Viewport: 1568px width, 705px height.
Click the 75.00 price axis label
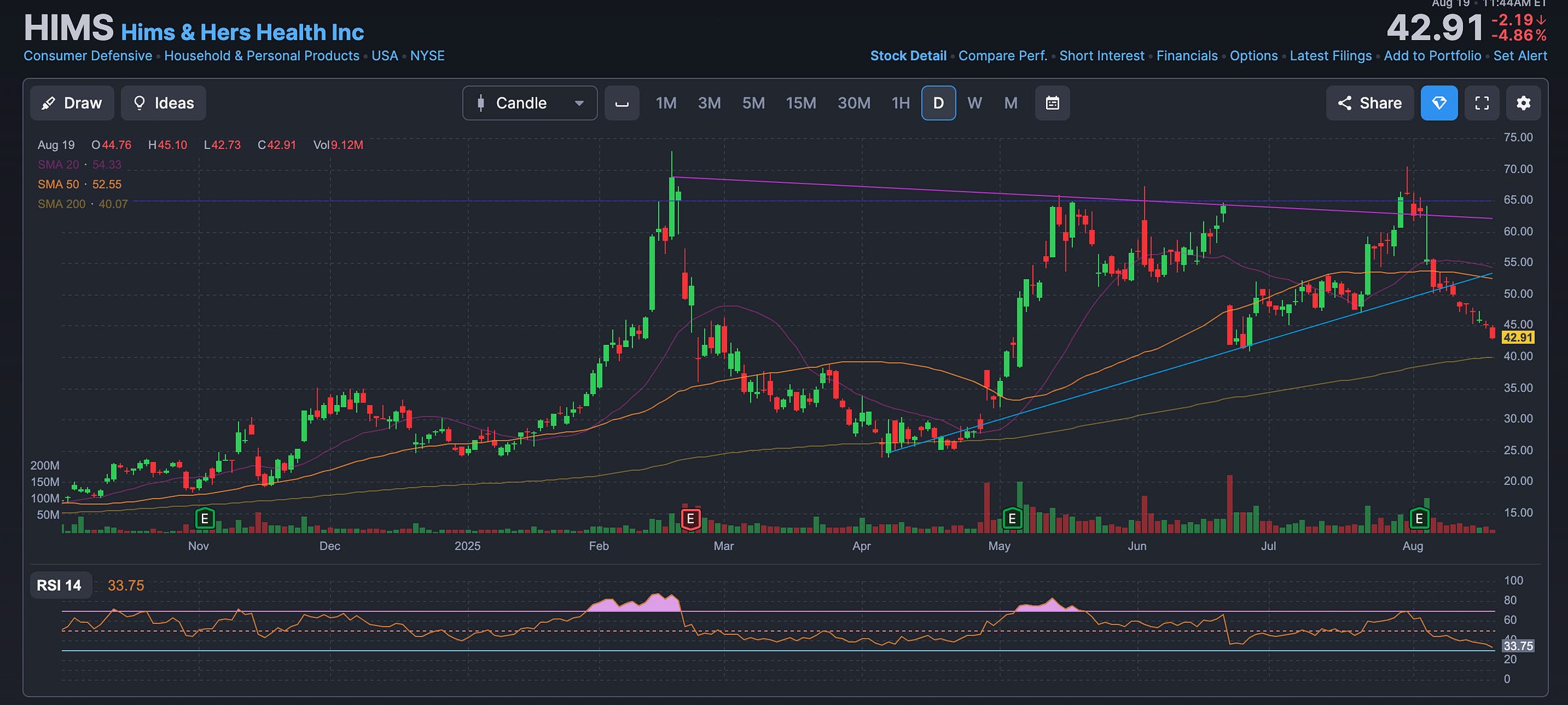1518,137
